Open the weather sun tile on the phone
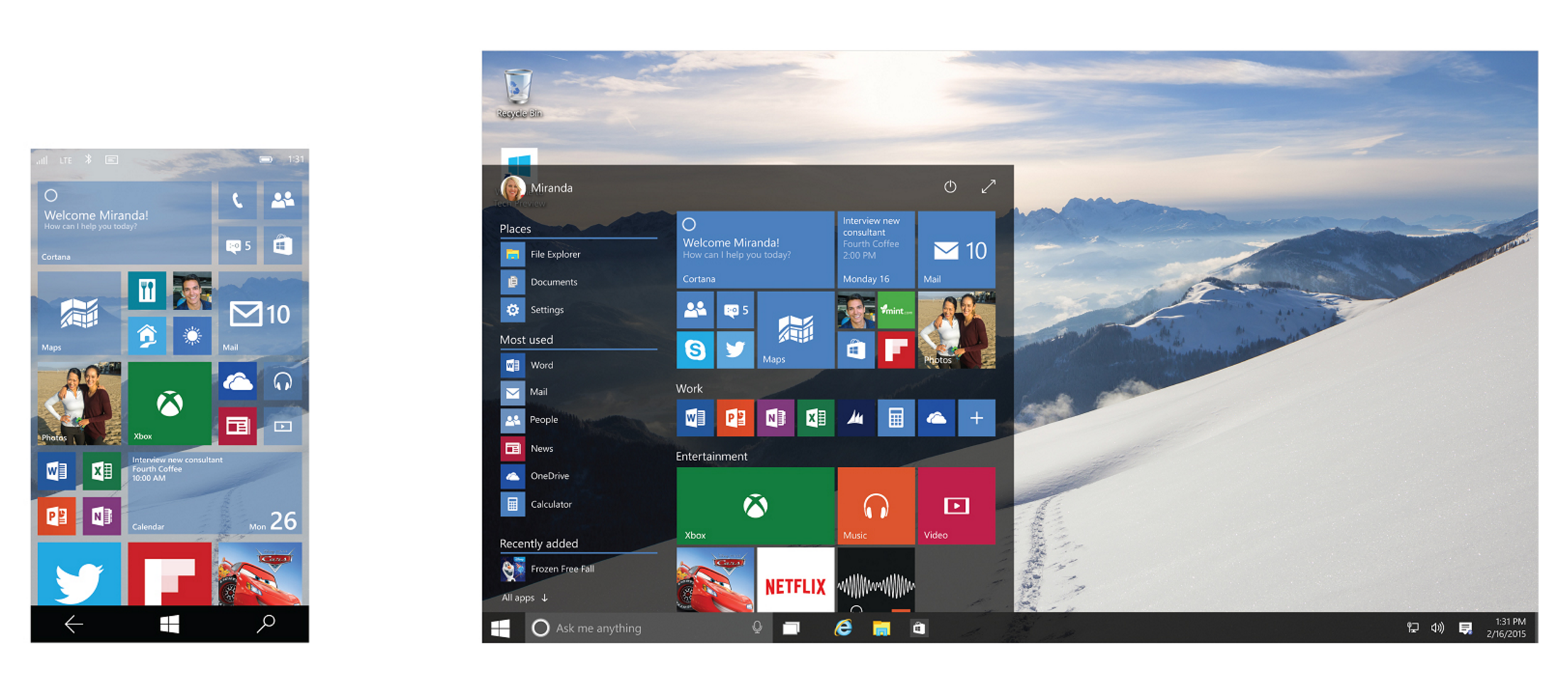Image resolution: width=1568 pixels, height=679 pixels. pos(192,335)
